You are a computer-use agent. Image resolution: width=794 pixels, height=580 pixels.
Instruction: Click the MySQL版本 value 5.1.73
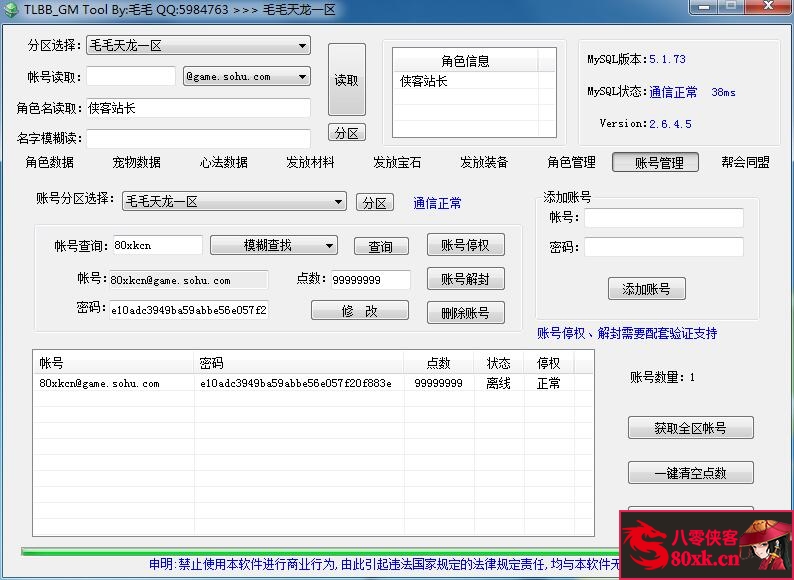pos(667,59)
